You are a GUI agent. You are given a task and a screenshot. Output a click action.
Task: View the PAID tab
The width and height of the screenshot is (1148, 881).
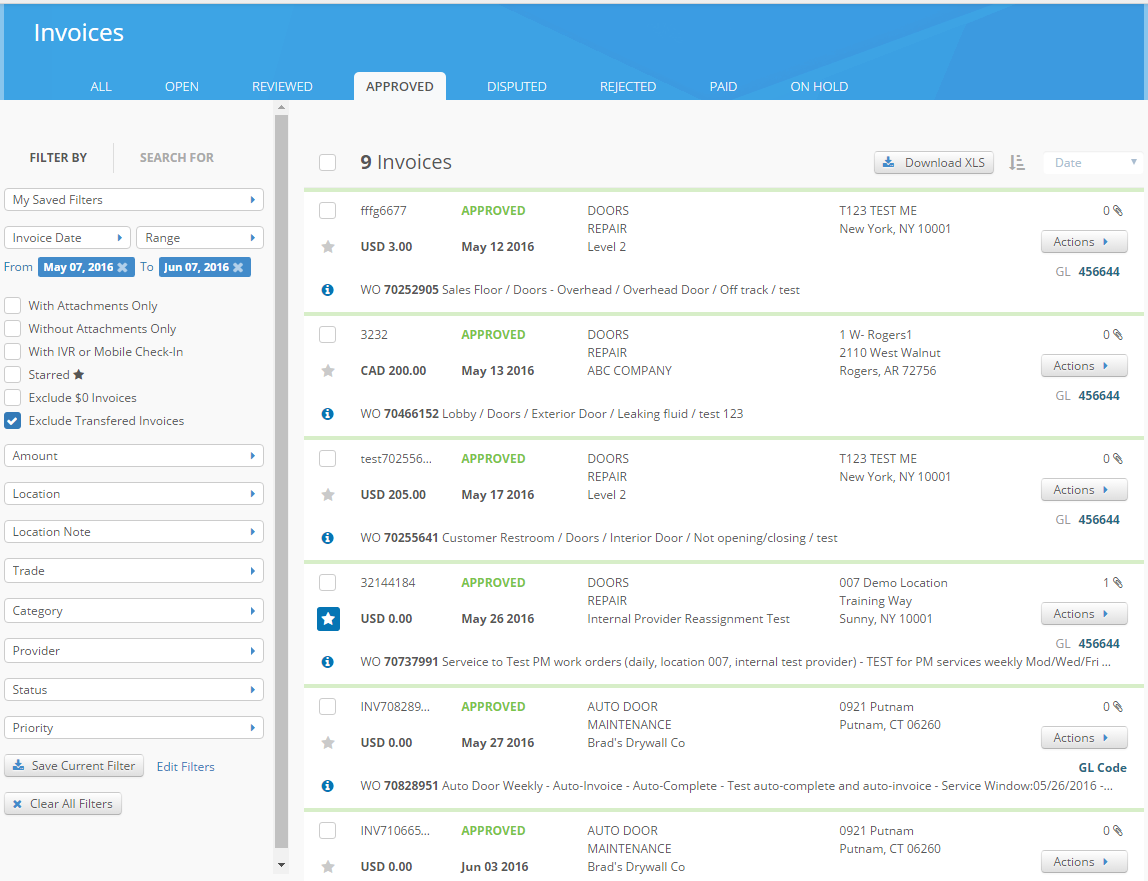point(723,86)
